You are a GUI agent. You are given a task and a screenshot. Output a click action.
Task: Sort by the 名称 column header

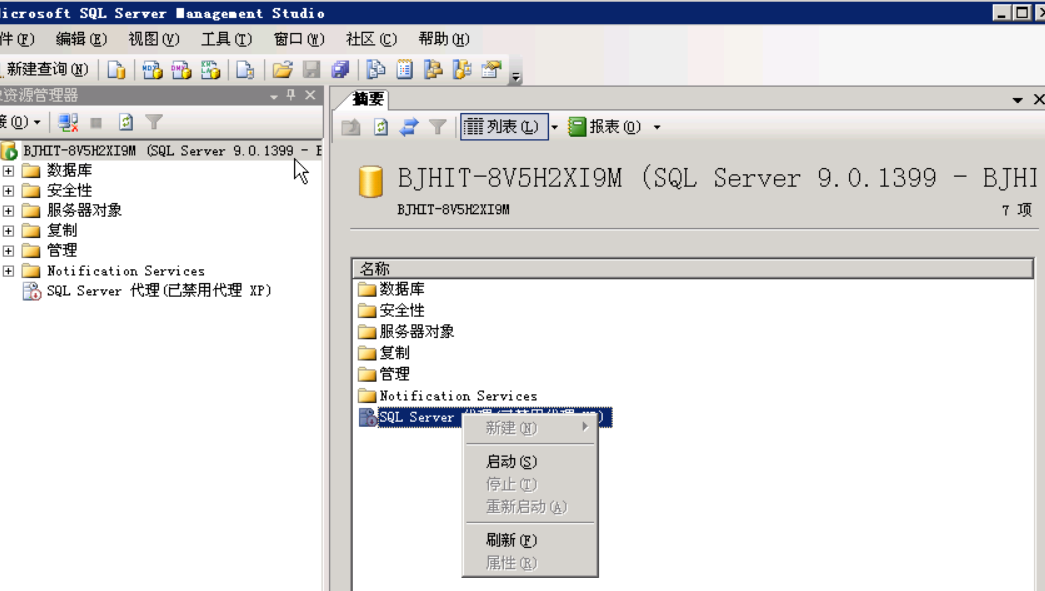pyautogui.click(x=692, y=269)
